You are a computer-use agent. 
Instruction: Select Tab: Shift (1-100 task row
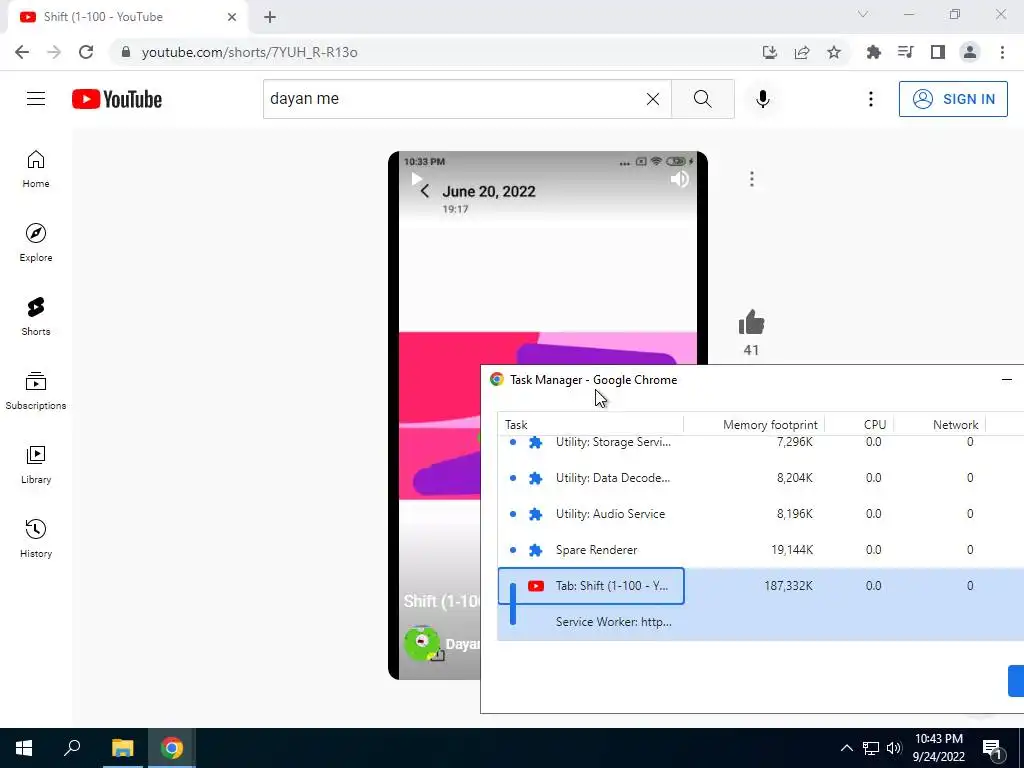tap(761, 586)
